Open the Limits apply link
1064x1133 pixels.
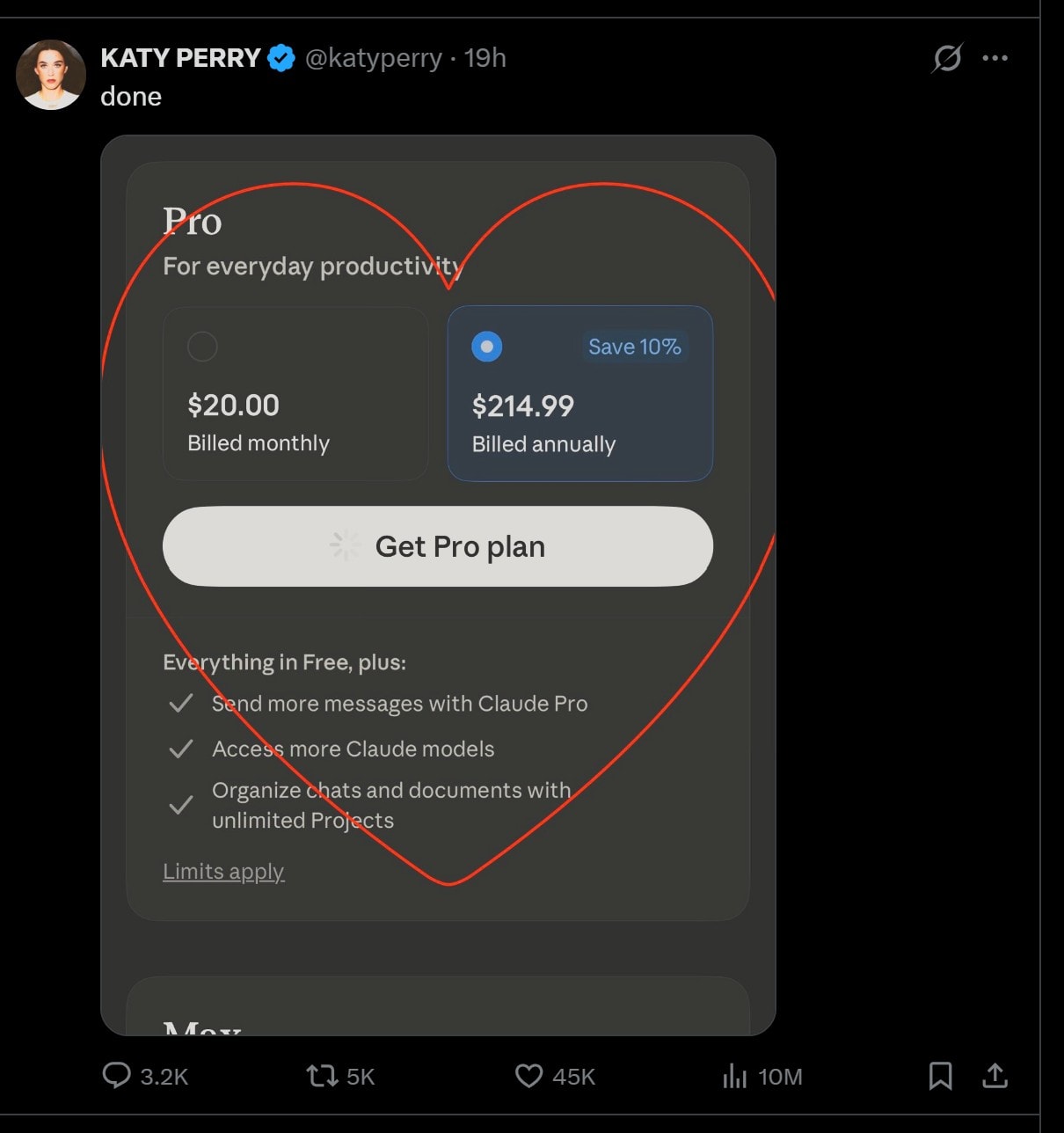click(x=223, y=871)
